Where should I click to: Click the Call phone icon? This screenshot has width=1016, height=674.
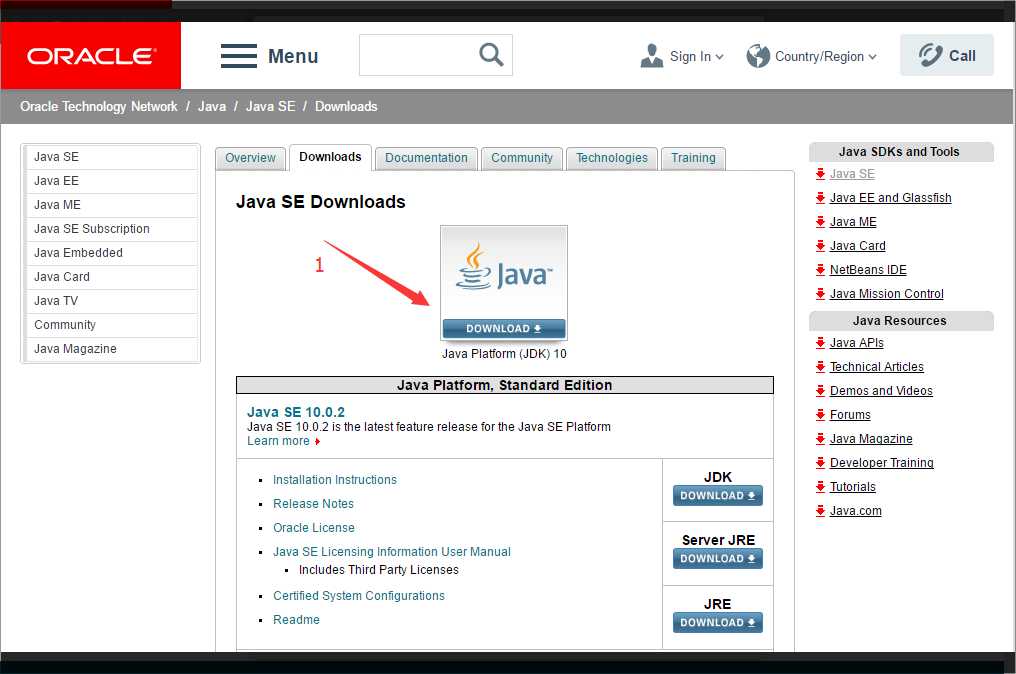point(930,55)
